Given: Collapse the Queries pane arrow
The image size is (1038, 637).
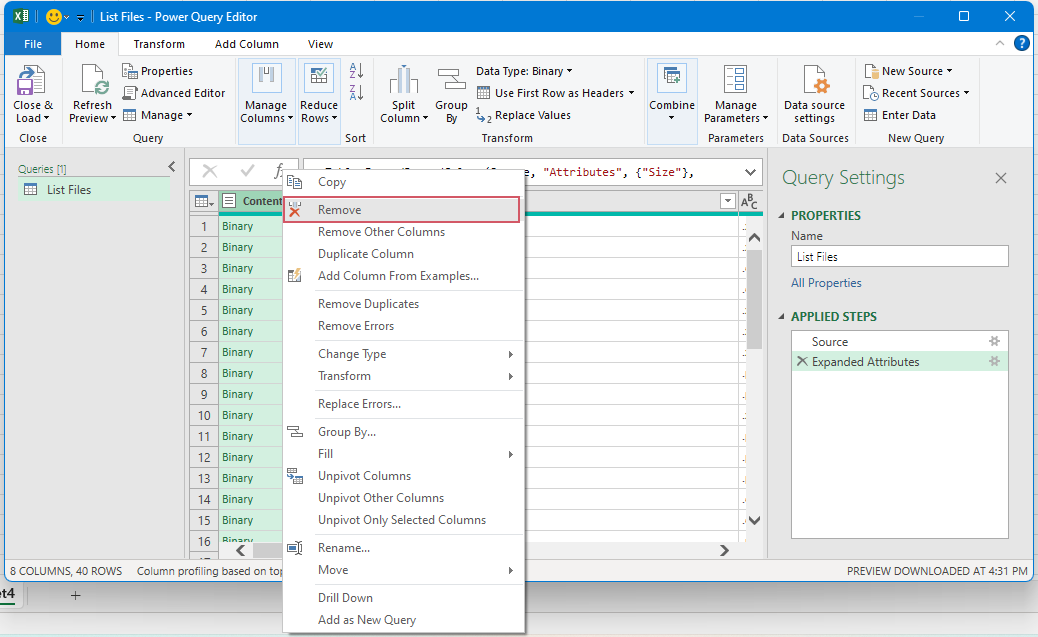Looking at the screenshot, I should coord(171,167).
